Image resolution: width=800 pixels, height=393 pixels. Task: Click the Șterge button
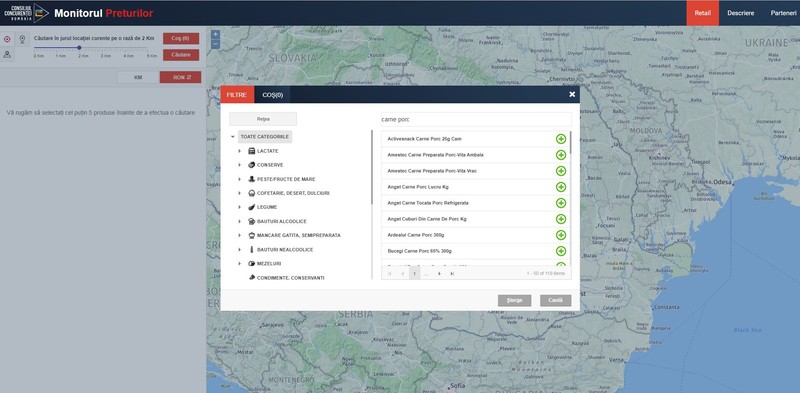pos(514,301)
